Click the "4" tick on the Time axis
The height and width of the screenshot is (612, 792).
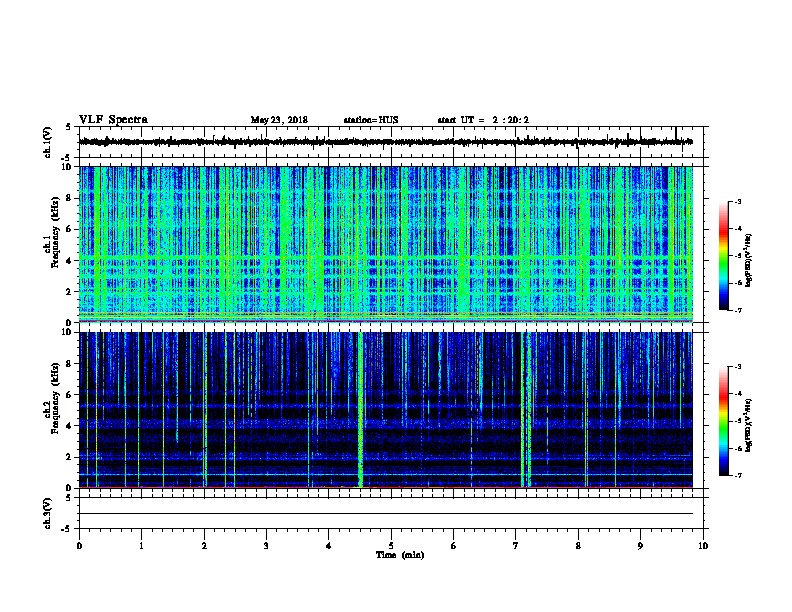(328, 546)
